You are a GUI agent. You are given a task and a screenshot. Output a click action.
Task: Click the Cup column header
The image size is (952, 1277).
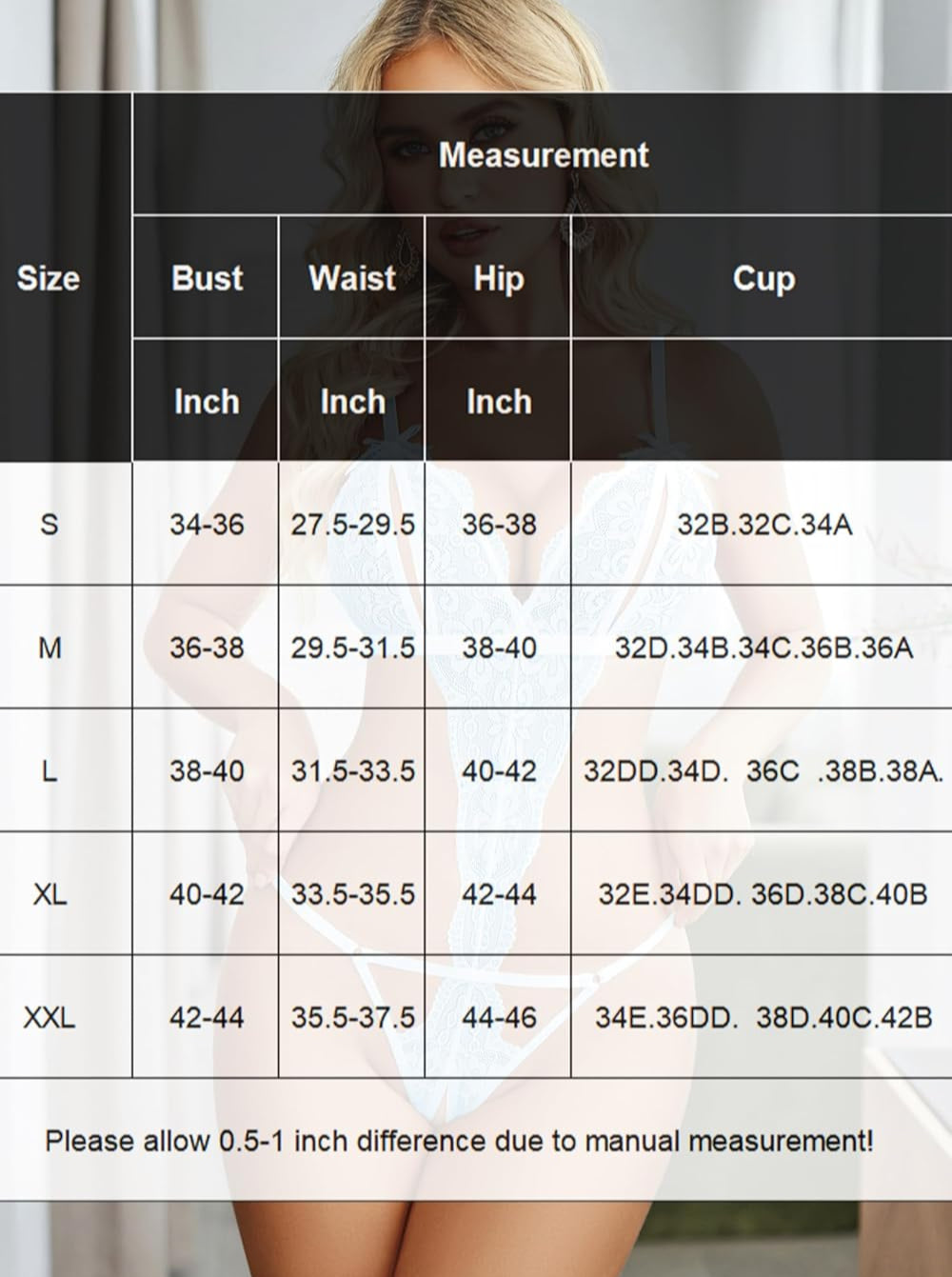pyautogui.click(x=763, y=278)
